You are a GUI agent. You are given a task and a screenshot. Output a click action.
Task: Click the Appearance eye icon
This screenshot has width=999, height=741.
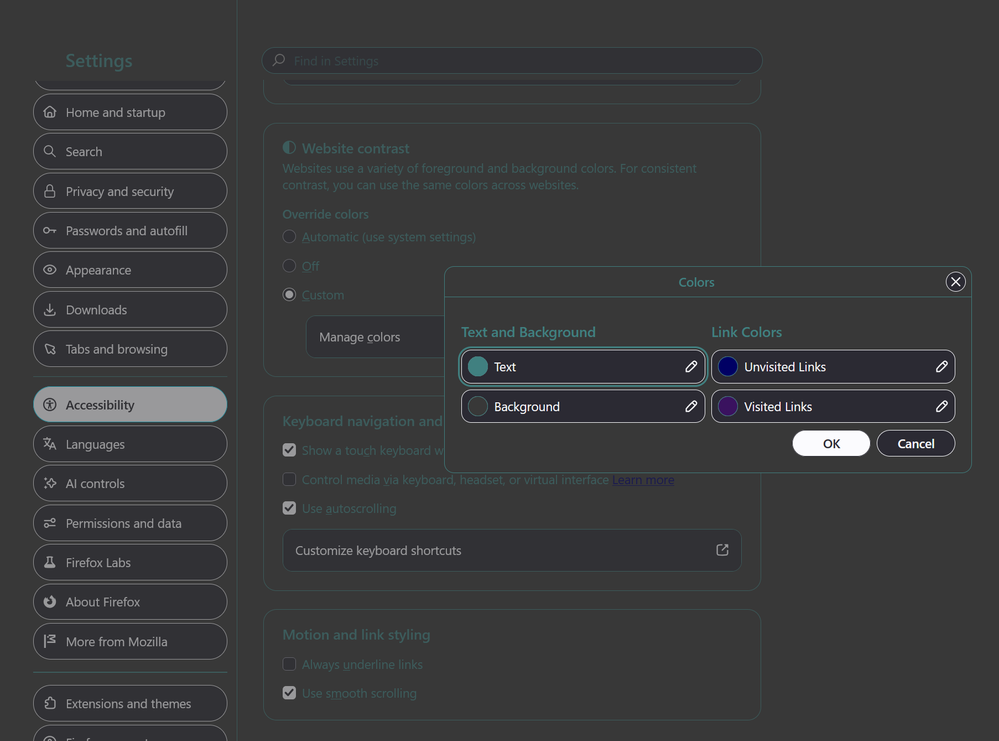point(50,270)
